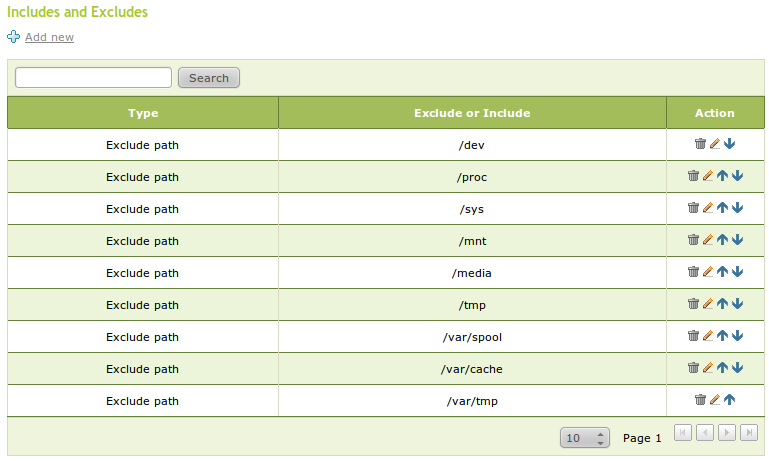769x461 pixels.
Task: Delete the /var/tmp exclude path
Action: coord(700,400)
